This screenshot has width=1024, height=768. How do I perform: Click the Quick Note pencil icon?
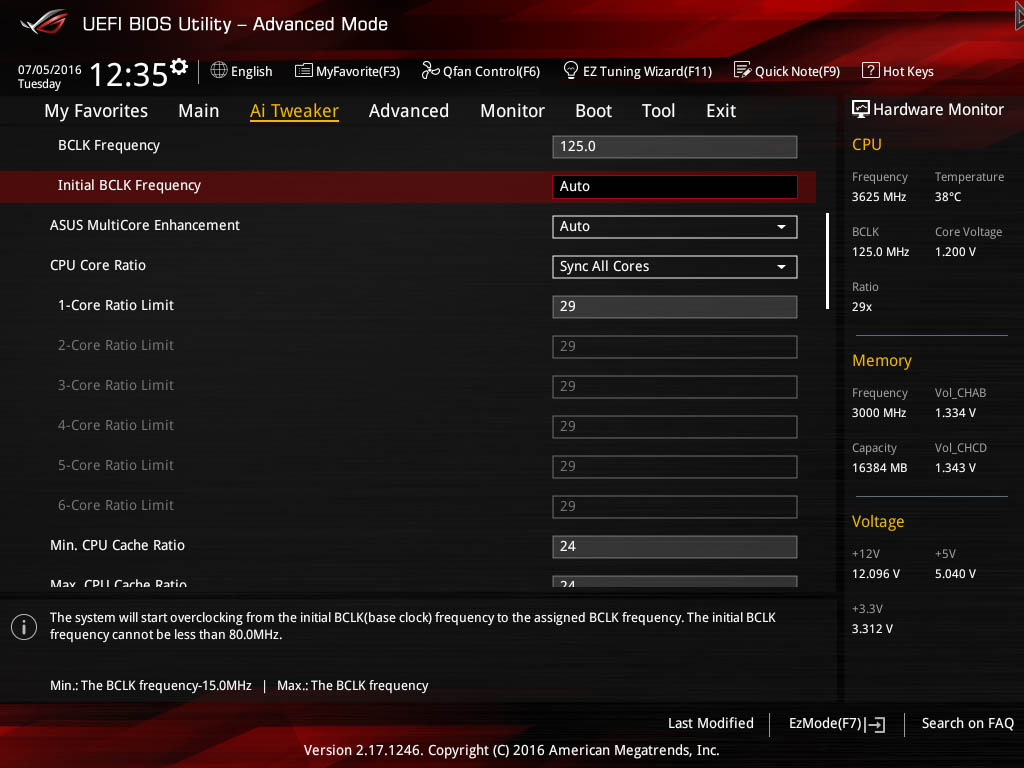coord(742,71)
